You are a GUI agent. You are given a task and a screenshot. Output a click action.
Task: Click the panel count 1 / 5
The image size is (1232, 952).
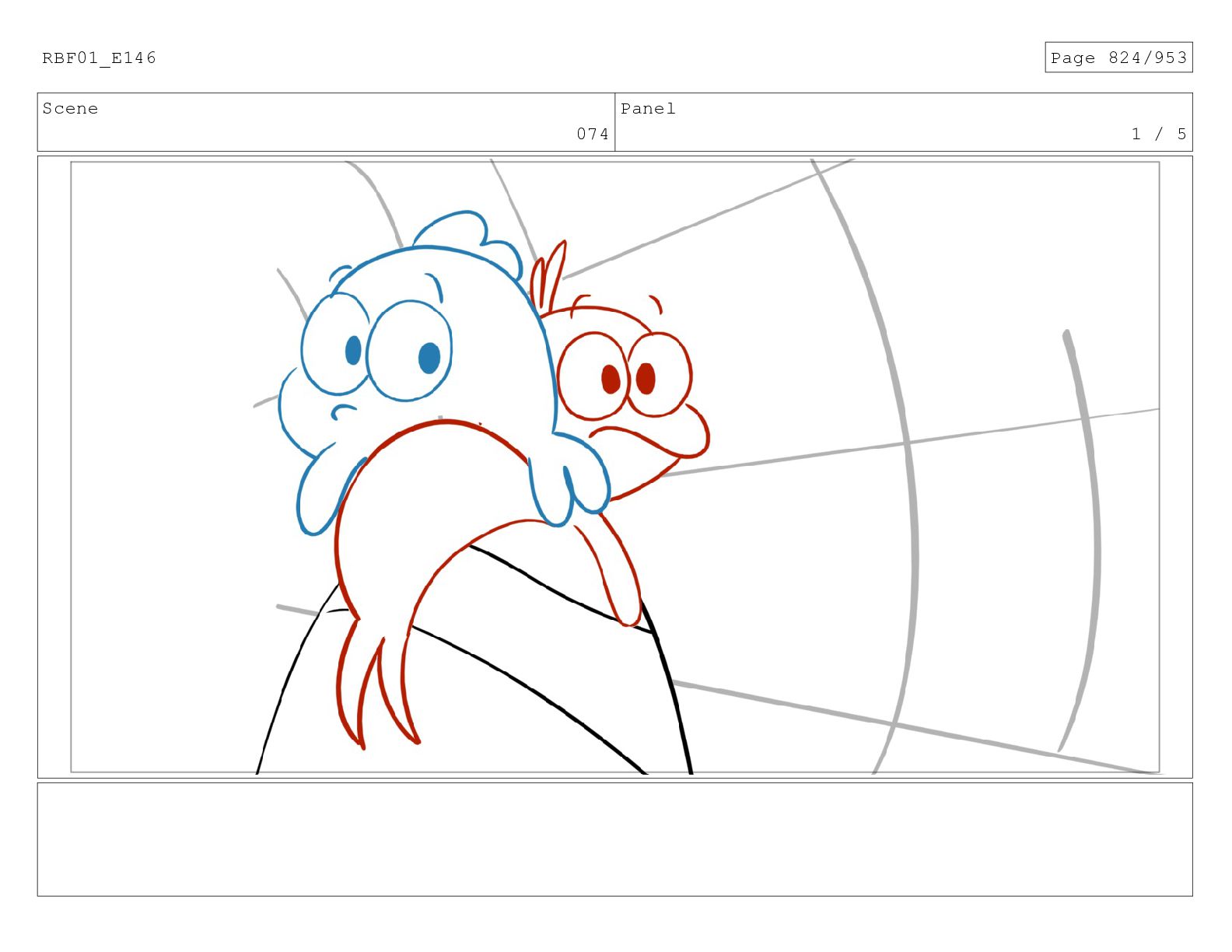click(x=1159, y=134)
